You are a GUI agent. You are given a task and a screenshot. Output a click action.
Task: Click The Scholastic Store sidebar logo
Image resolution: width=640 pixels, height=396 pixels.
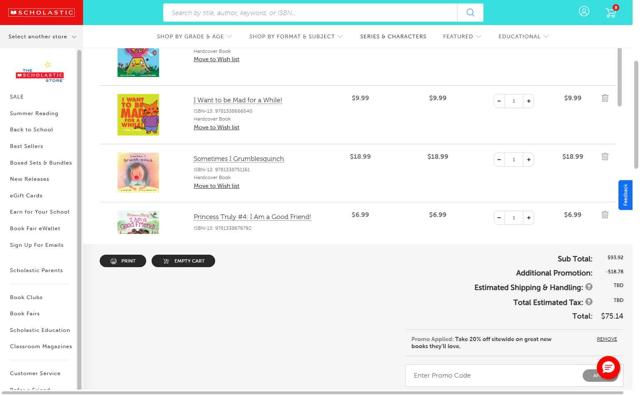tap(40, 73)
